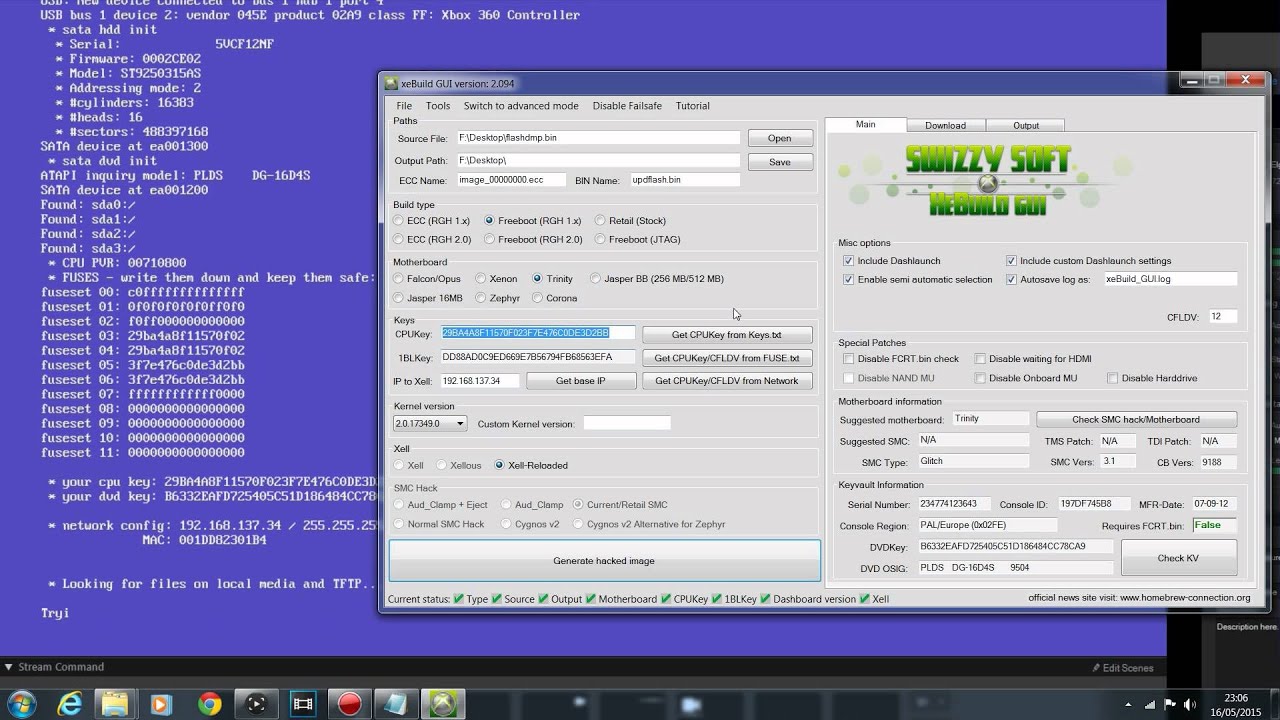1280x720 pixels.
Task: Open the Windows Start menu
Action: [21, 703]
